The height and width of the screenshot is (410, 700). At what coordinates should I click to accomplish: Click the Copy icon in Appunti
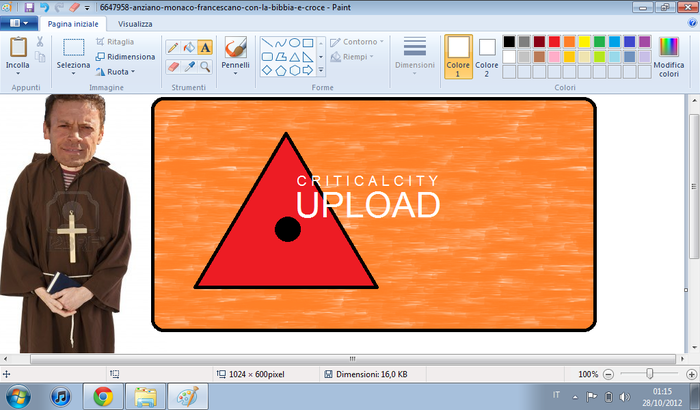[40, 57]
